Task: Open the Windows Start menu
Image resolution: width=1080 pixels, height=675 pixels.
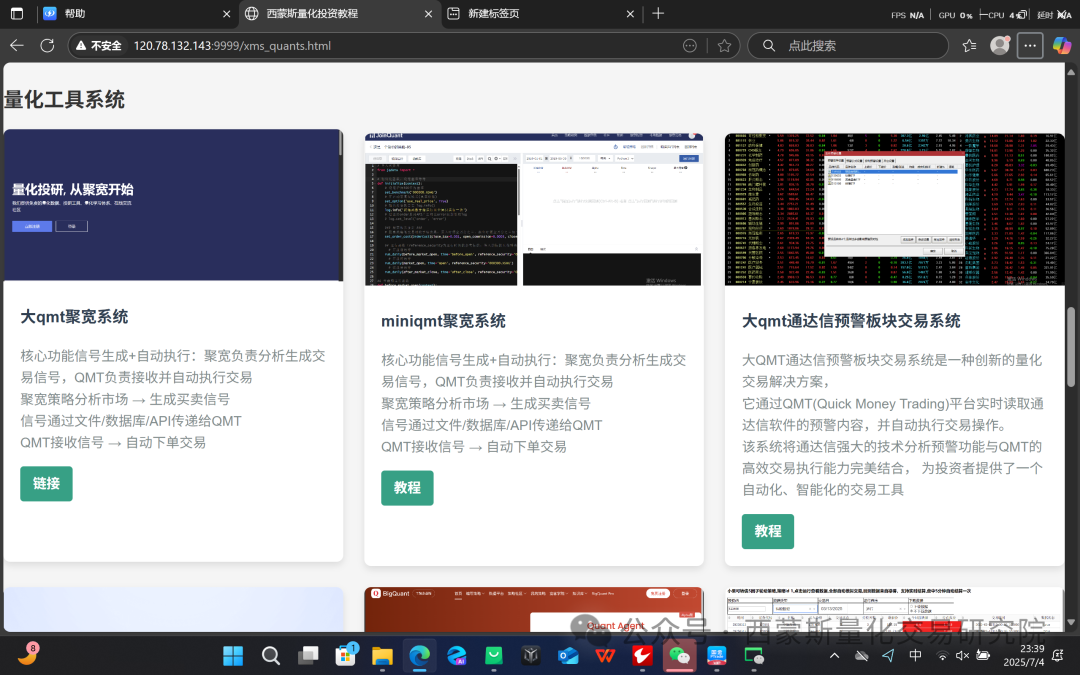Action: (x=233, y=656)
